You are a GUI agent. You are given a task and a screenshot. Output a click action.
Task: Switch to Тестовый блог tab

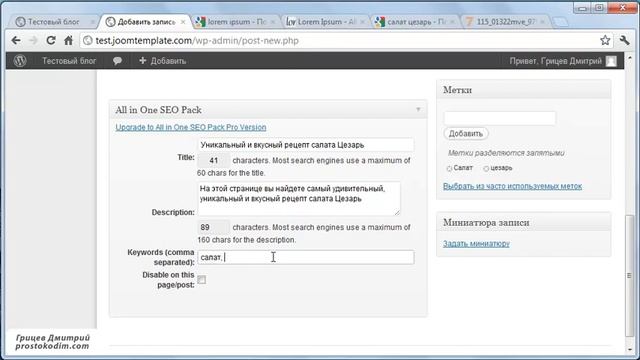tap(53, 22)
